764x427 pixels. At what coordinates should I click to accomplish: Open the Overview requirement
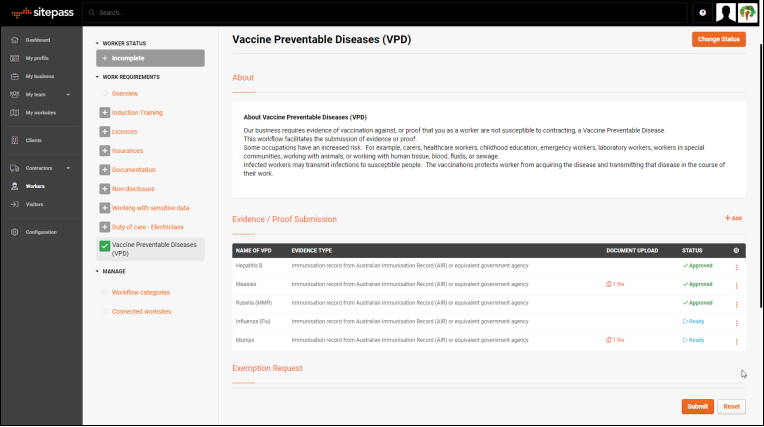coord(125,94)
